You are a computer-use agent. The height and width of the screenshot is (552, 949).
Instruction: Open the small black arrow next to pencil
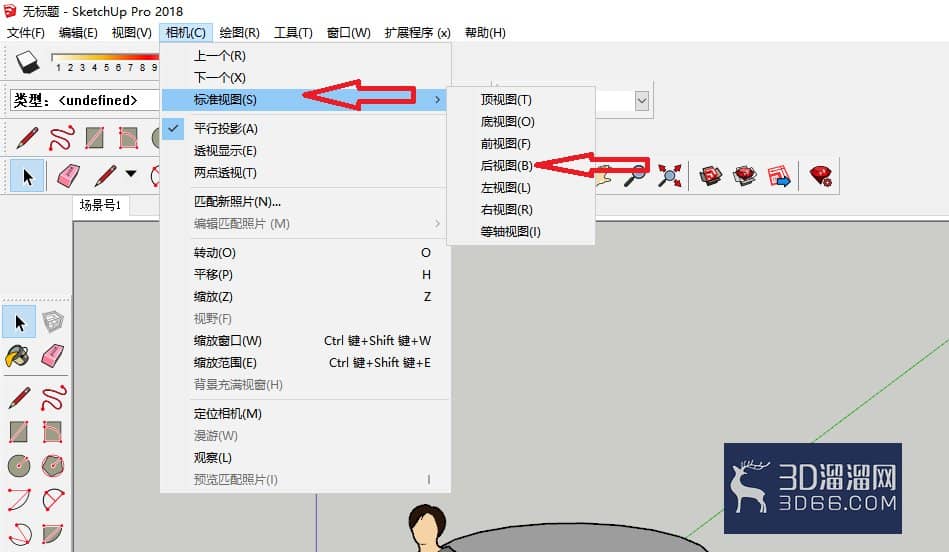(x=131, y=174)
